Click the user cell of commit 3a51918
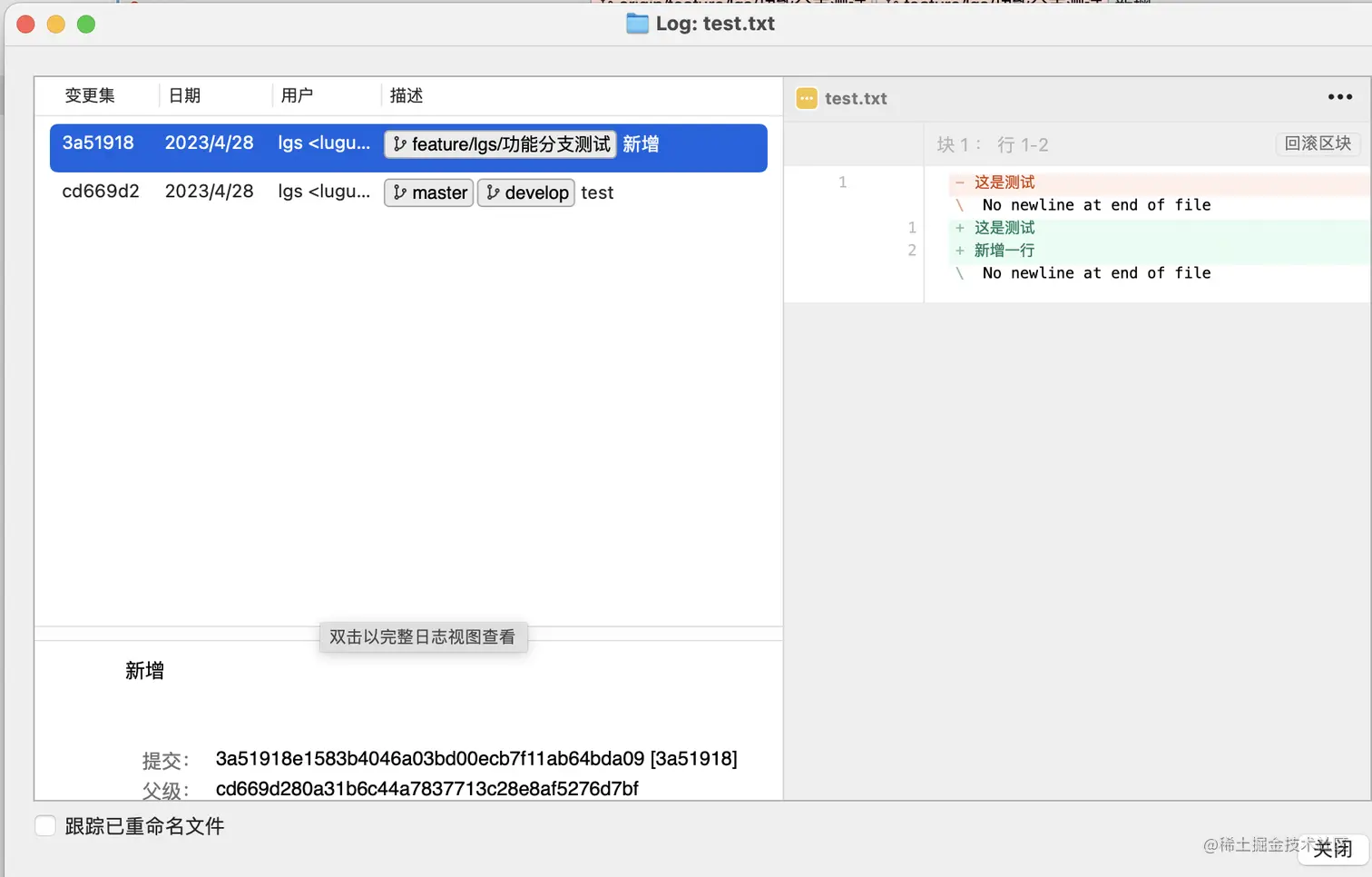Image resolution: width=1372 pixels, height=877 pixels. tap(324, 143)
